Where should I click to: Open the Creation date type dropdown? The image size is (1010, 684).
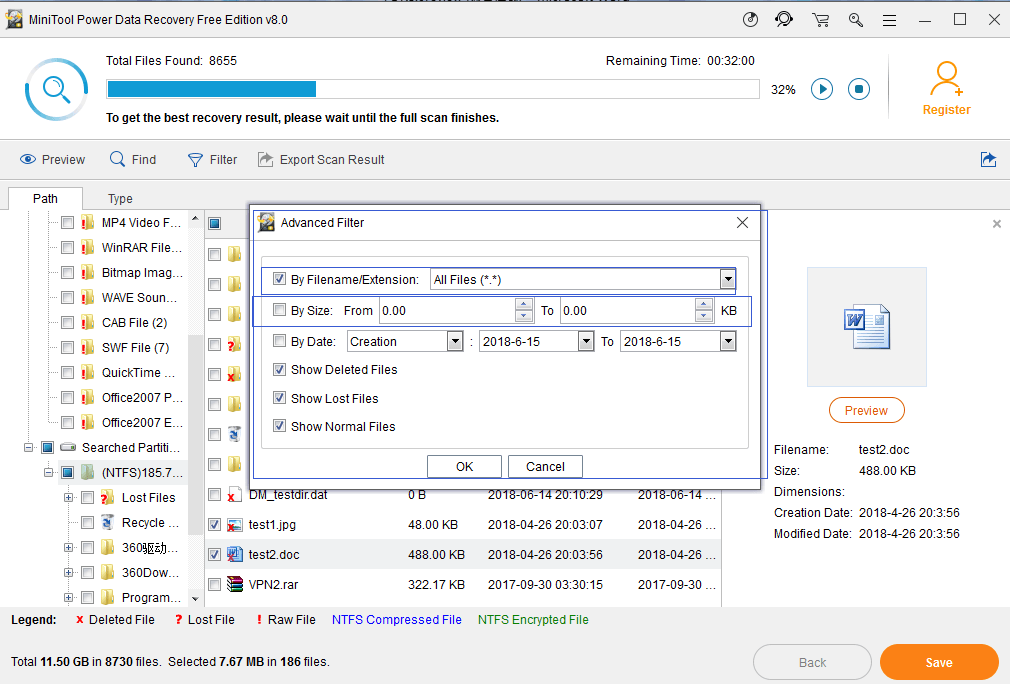(455, 341)
